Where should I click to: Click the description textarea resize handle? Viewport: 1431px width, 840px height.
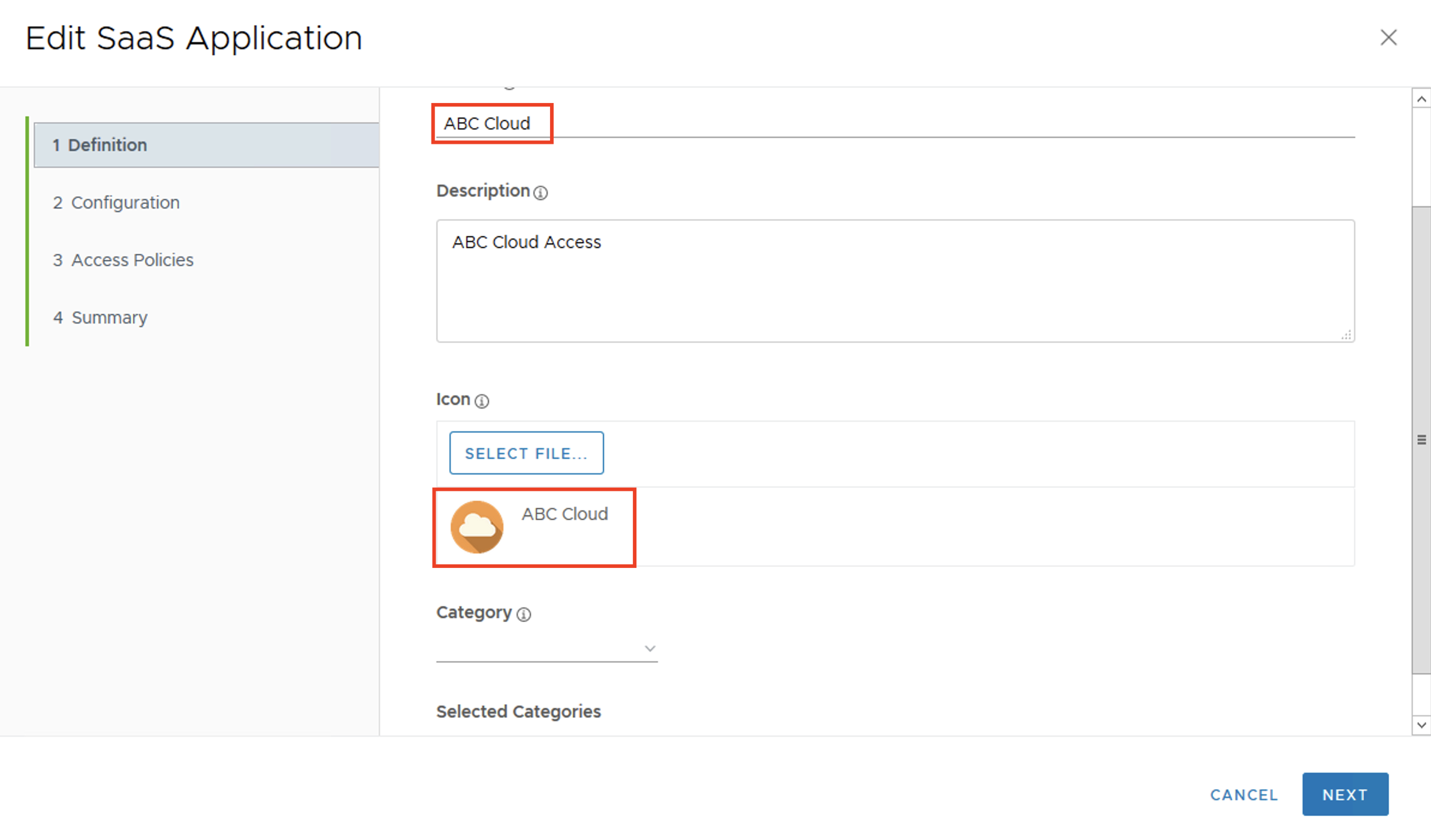click(x=1346, y=335)
